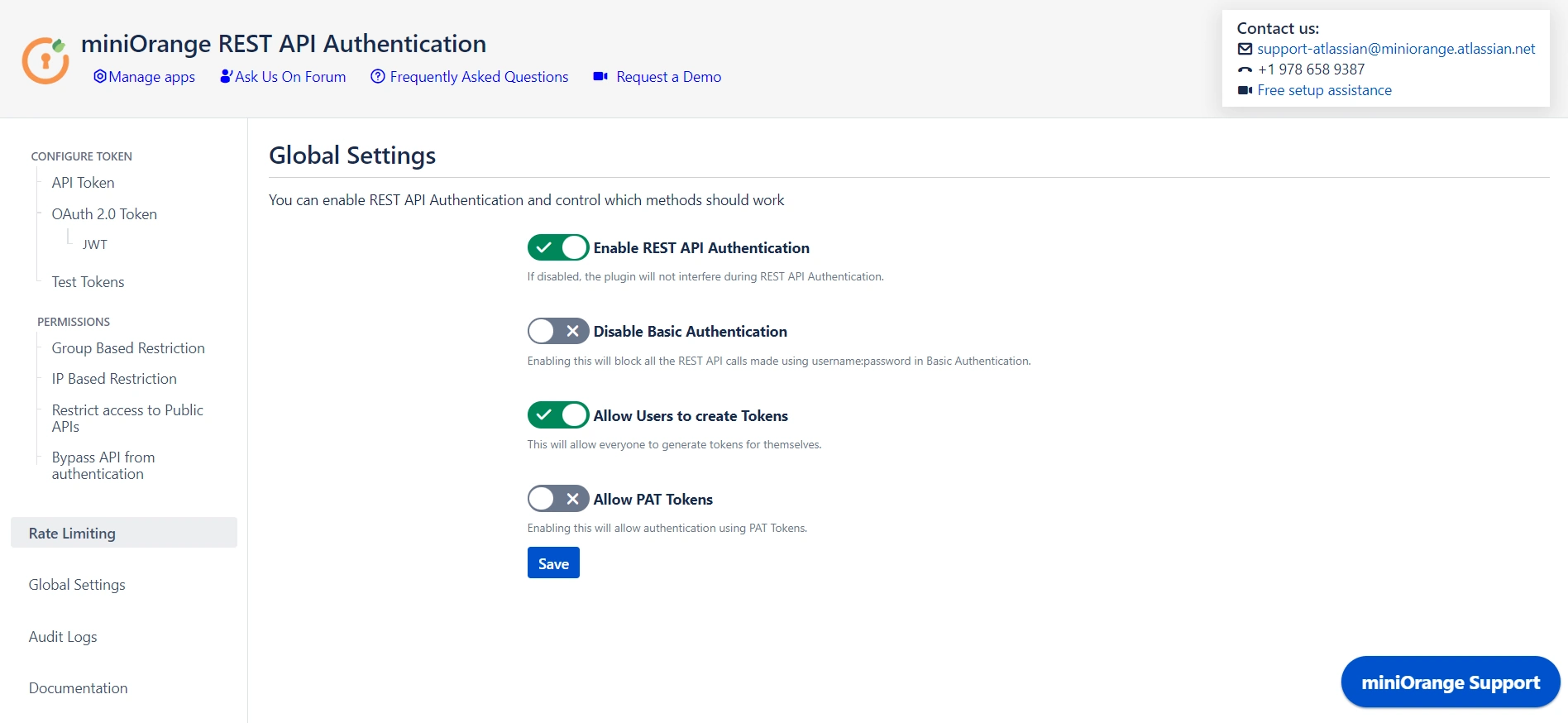Viewport: 1568px width, 723px height.
Task: Open Test Tokens in the sidebar
Action: click(x=88, y=282)
